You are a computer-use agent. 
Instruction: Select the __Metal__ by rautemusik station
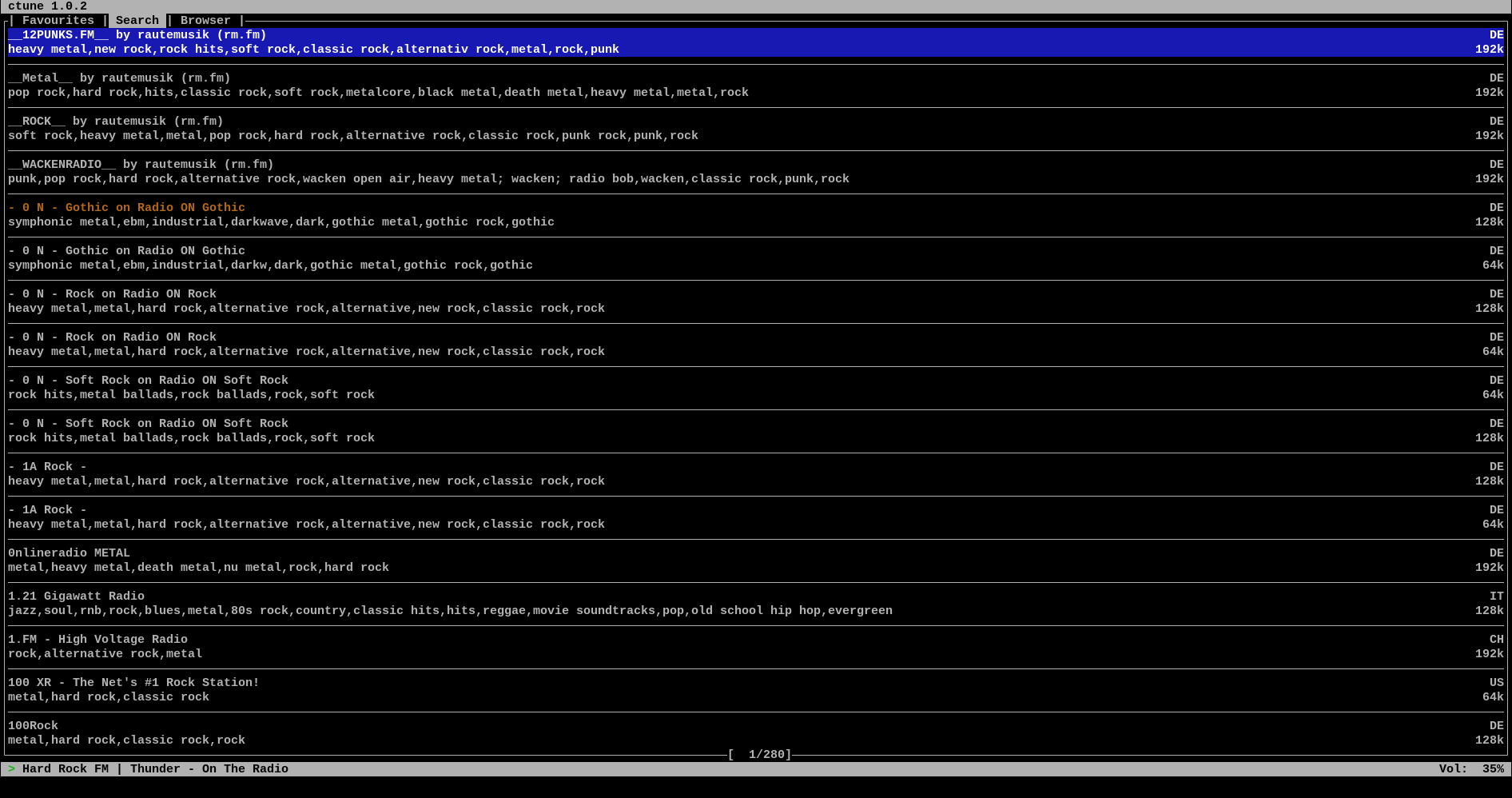(755, 86)
